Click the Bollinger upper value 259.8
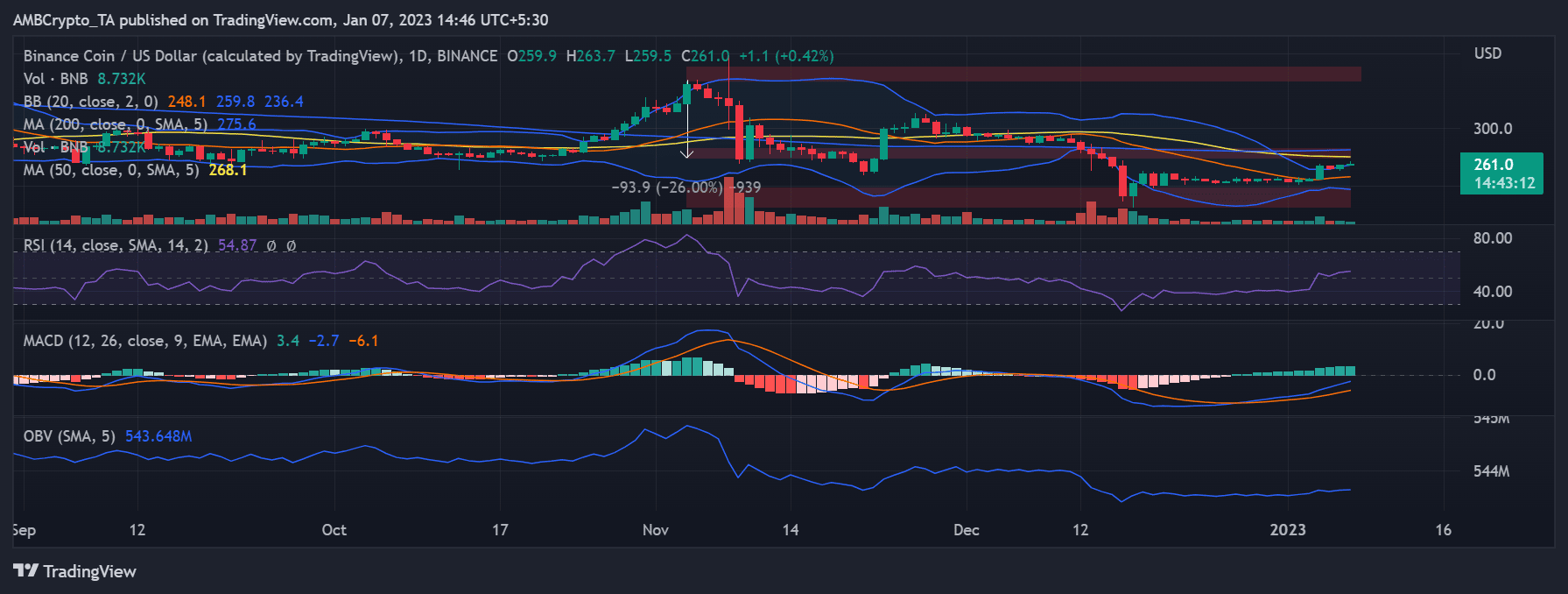Screen dimensions: 1568x594 tap(236, 102)
